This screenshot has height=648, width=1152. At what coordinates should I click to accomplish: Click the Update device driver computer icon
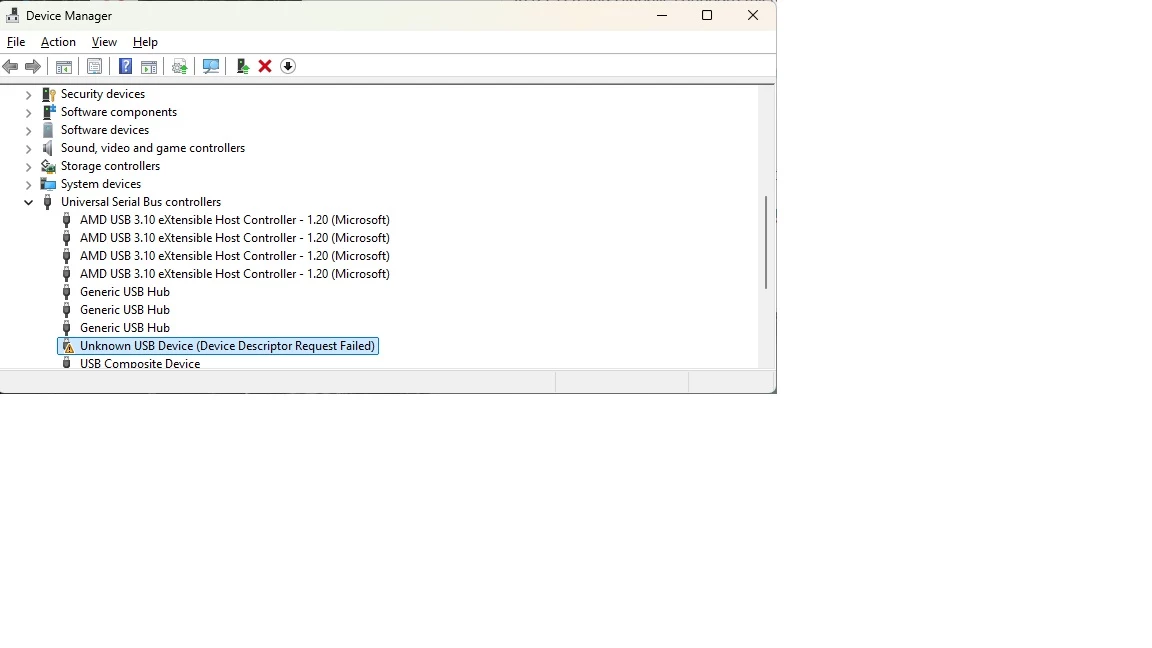point(242,67)
